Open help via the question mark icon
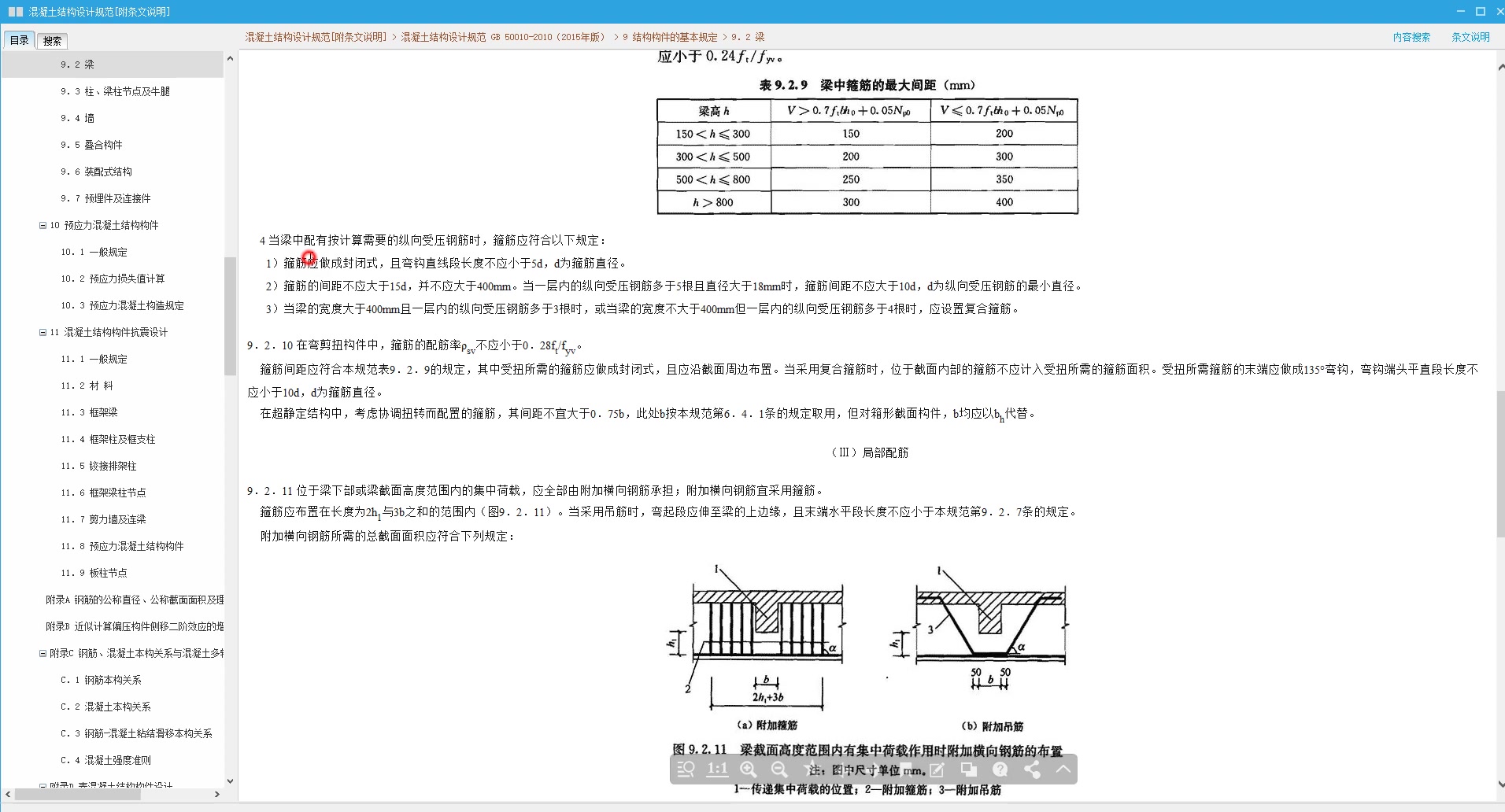This screenshot has width=1505, height=812. pos(1000,770)
